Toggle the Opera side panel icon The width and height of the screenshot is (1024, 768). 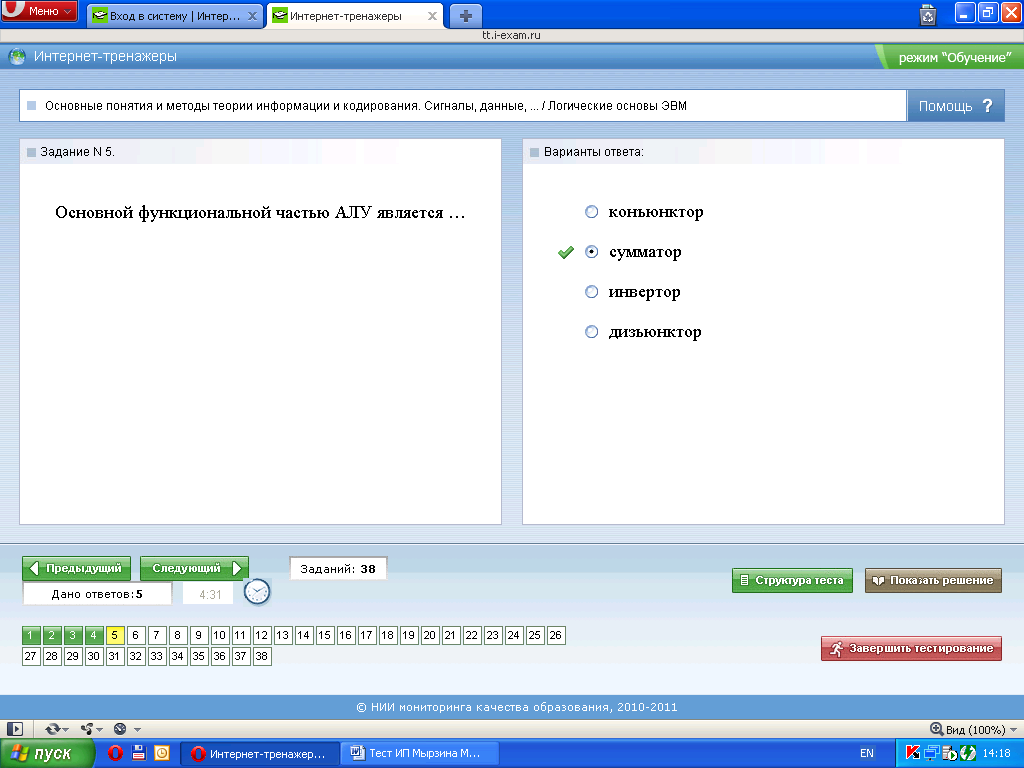click(14, 729)
